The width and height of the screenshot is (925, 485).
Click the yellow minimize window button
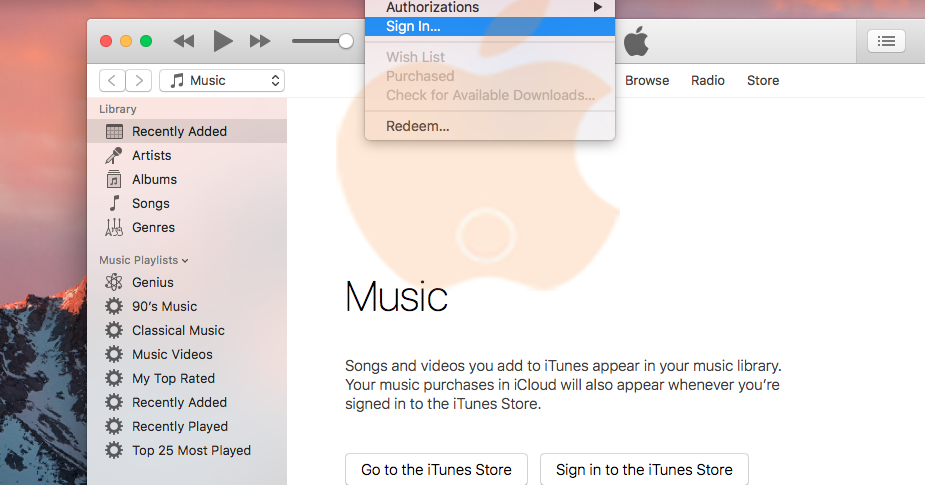126,41
